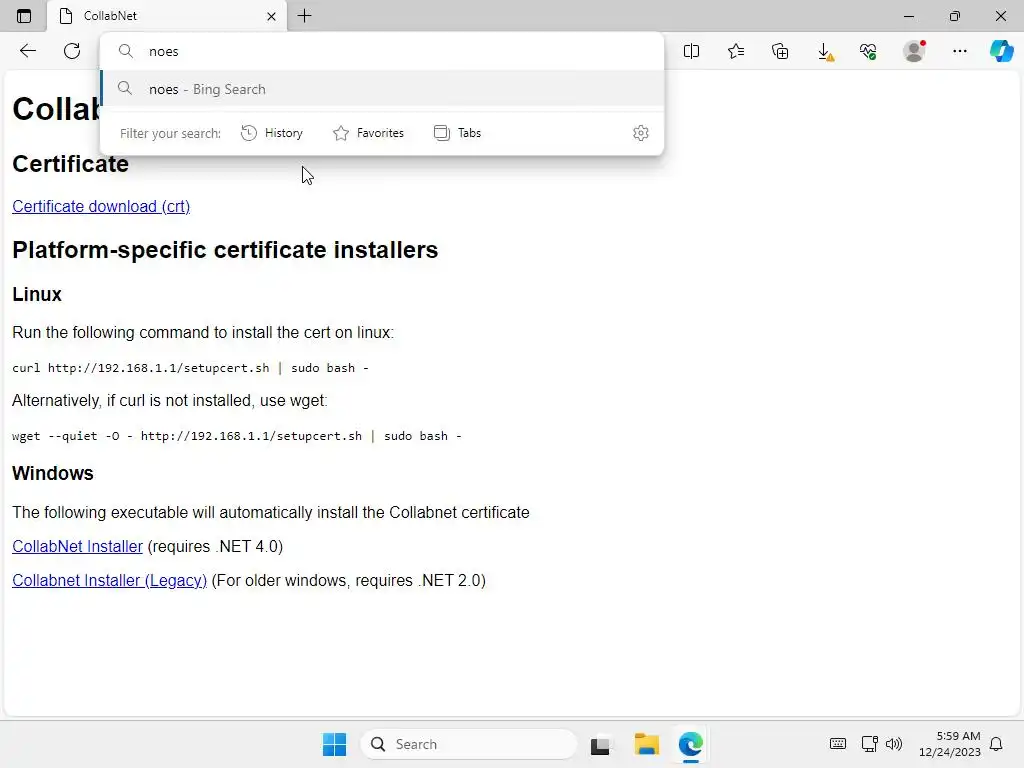Click the taskbar Search box
Screen dimensions: 1024x768
click(x=469, y=744)
